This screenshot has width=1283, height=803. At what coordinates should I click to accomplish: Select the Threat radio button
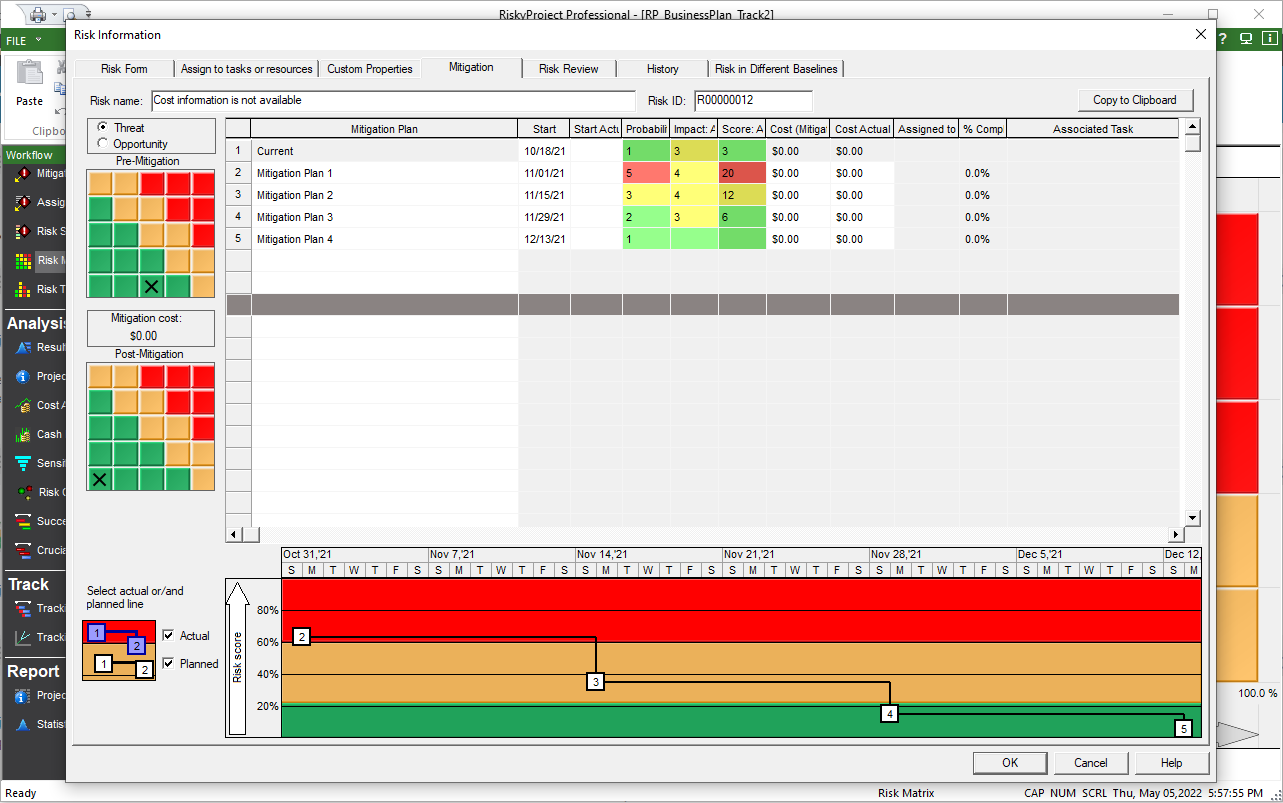pyautogui.click(x=103, y=128)
